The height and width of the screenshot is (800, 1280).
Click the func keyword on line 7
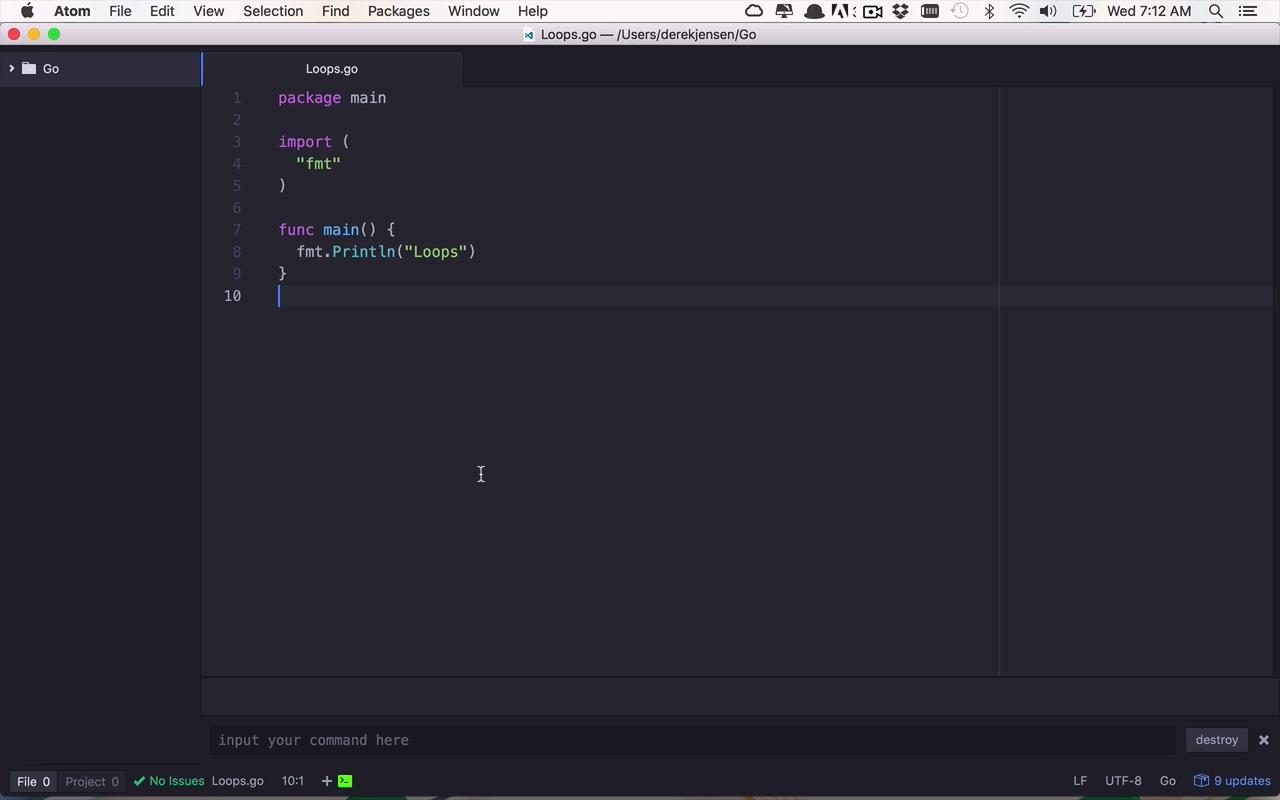[x=296, y=230]
